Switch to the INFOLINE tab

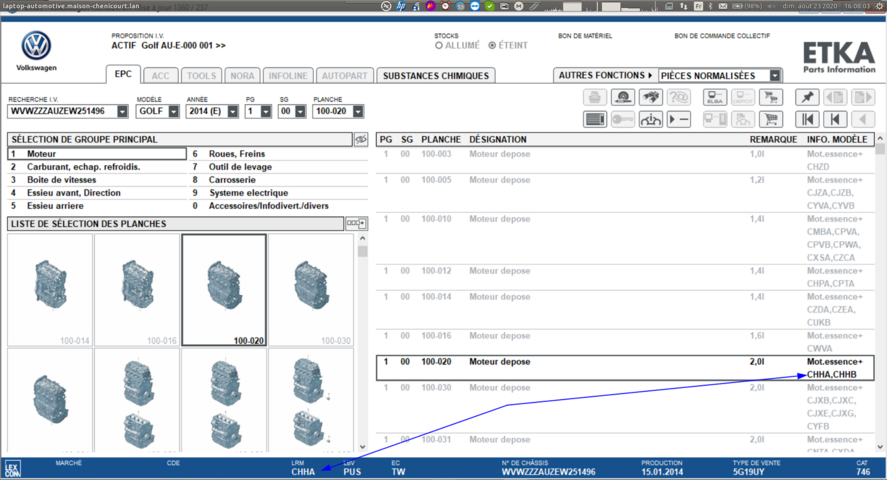[288, 76]
